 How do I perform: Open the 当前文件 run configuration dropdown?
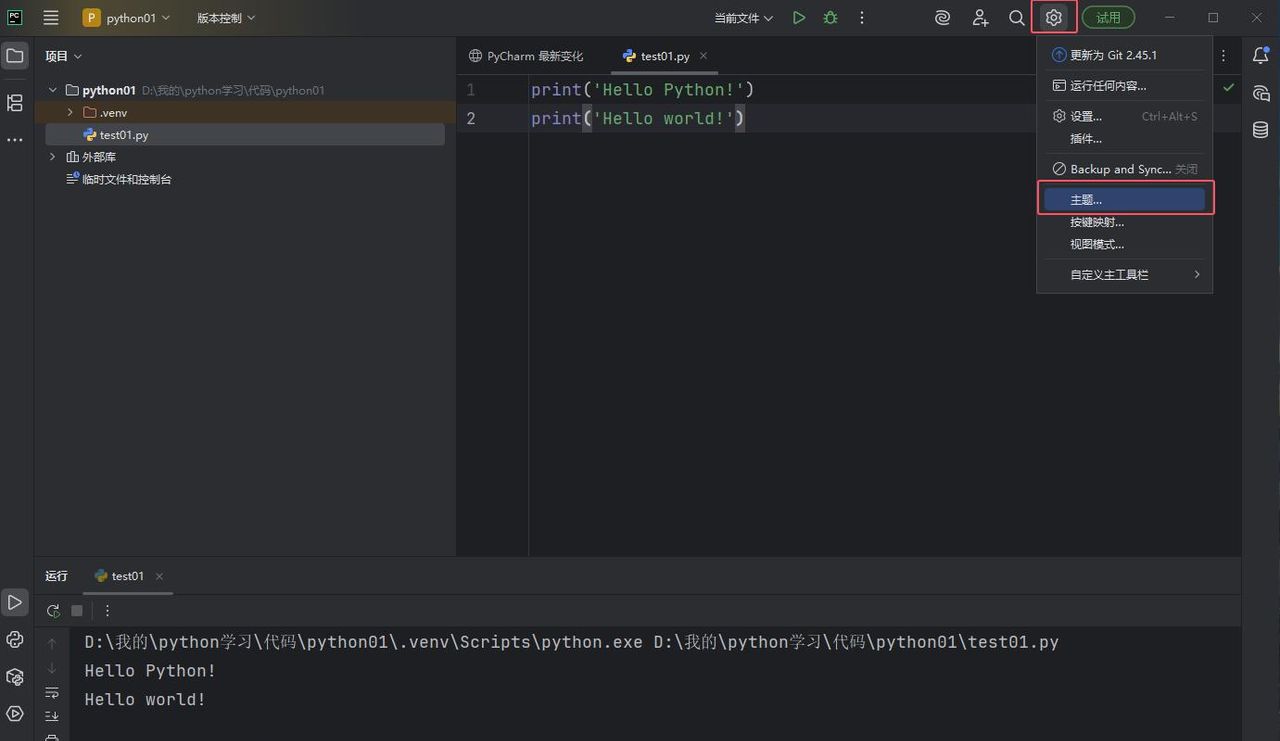[x=744, y=18]
